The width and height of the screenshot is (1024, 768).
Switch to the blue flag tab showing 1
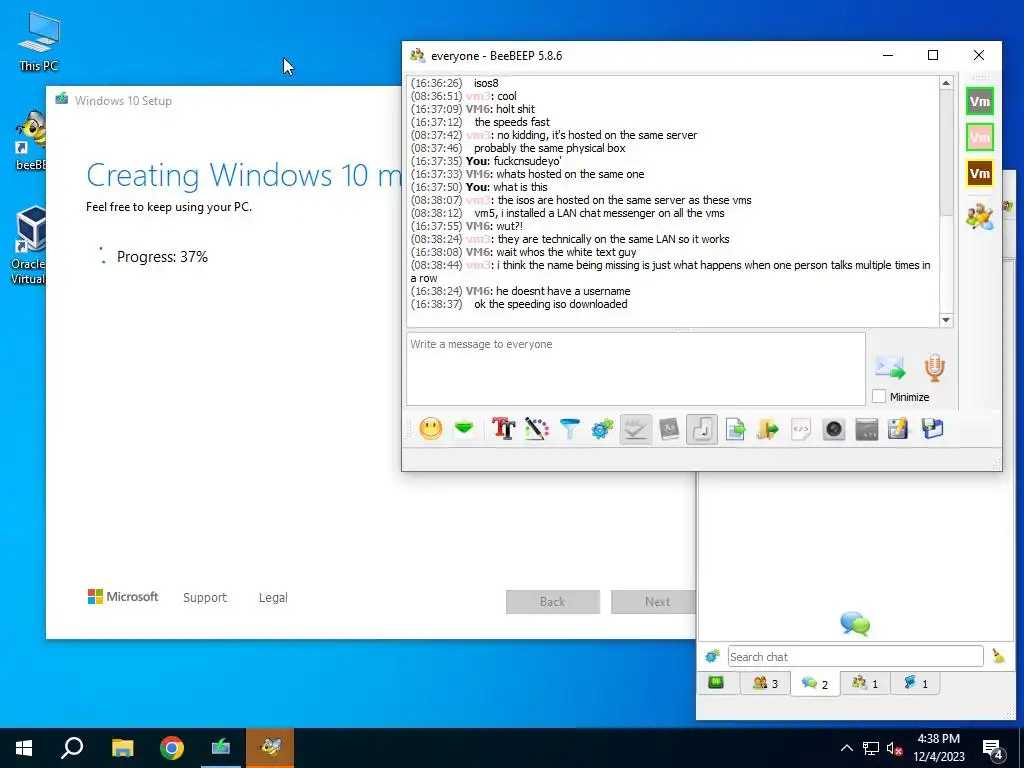point(915,683)
